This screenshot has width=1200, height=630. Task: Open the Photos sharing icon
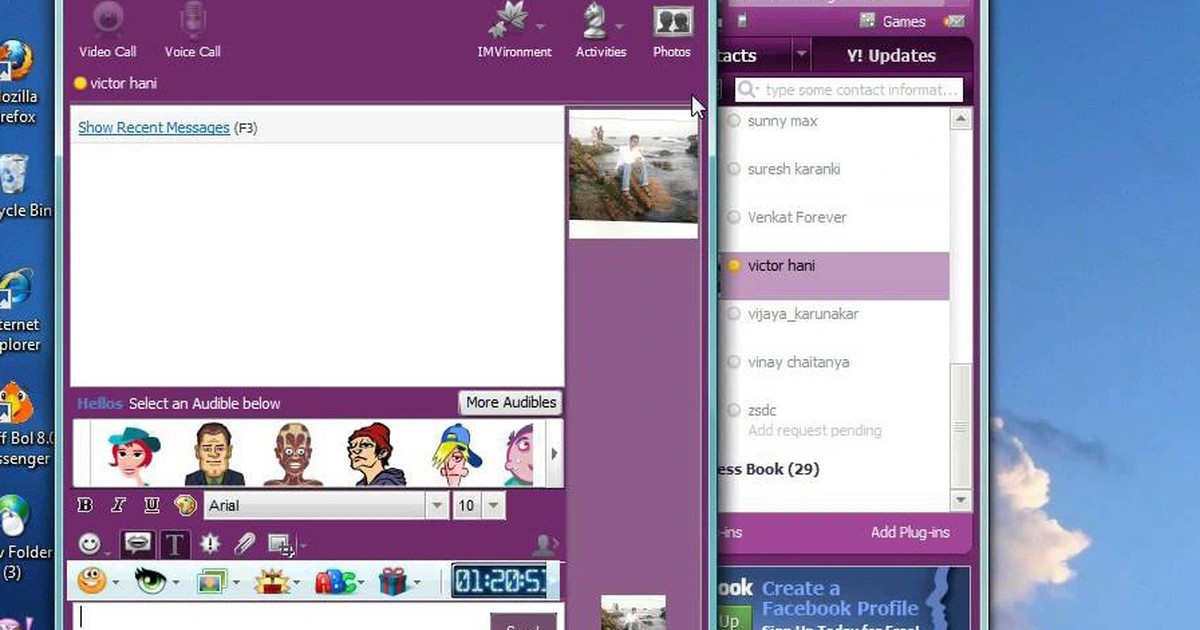(672, 30)
